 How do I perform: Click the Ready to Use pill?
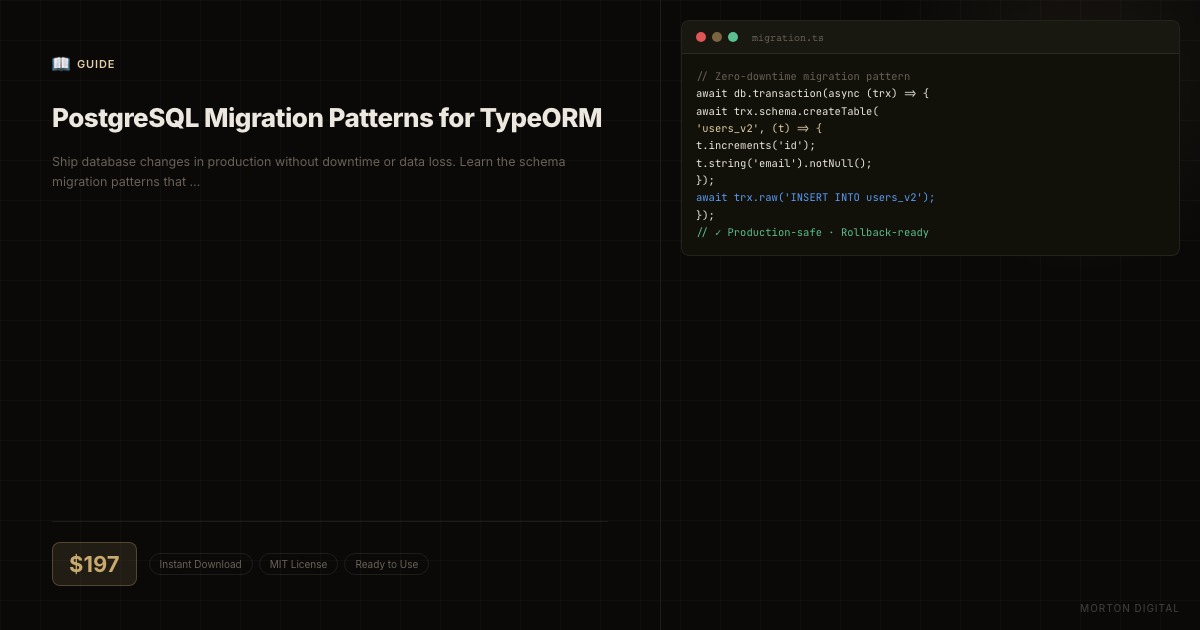pos(386,564)
